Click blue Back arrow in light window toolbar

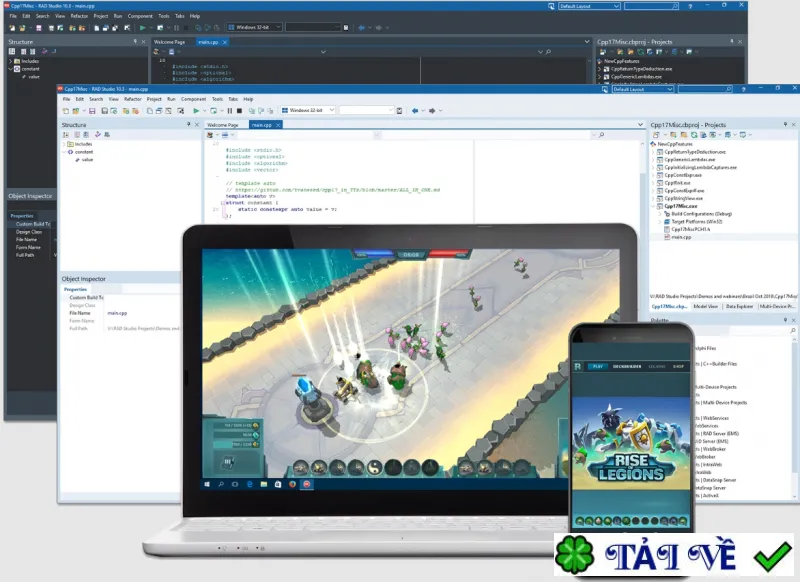[415, 111]
